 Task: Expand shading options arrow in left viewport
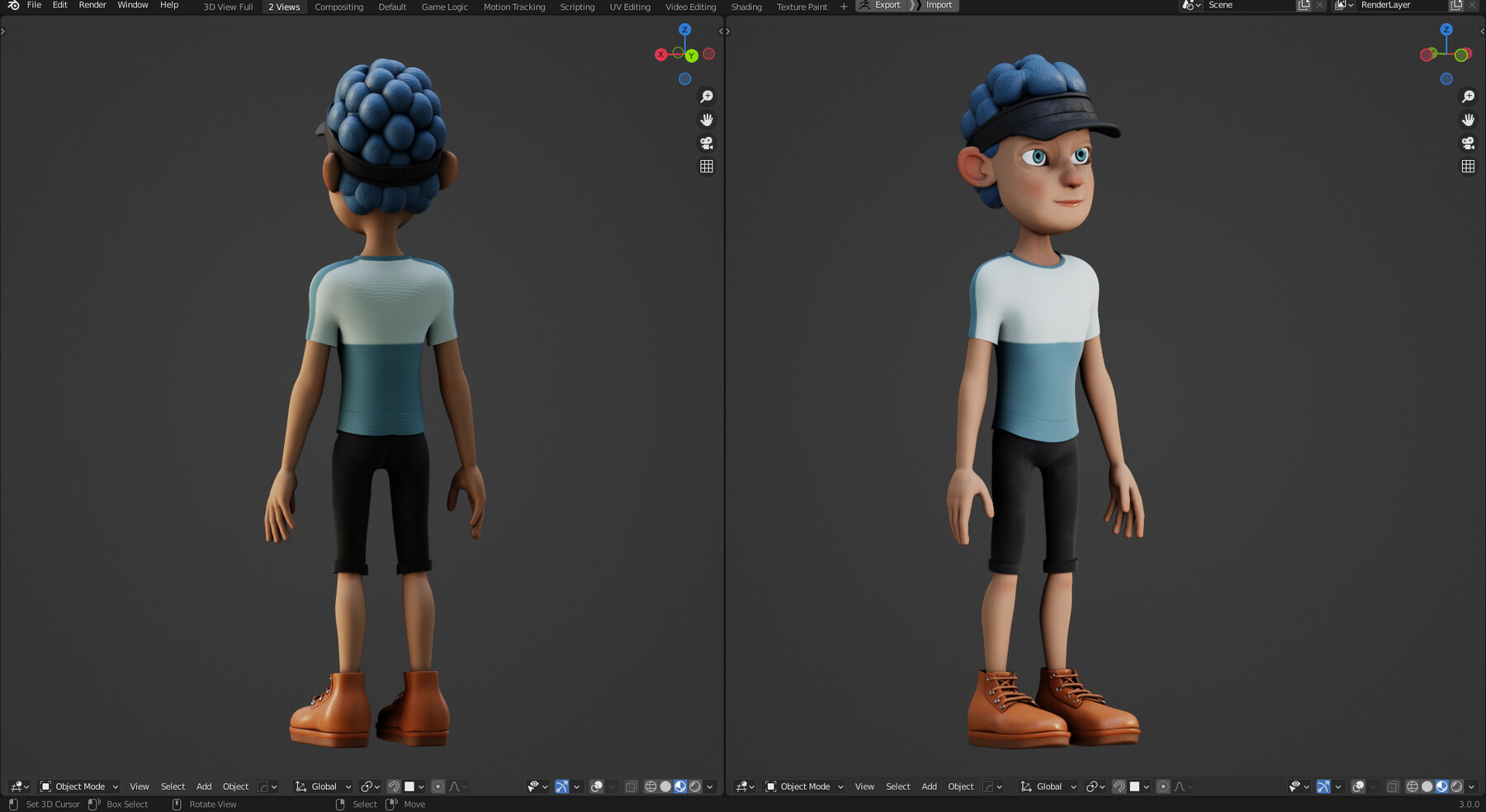coord(710,786)
